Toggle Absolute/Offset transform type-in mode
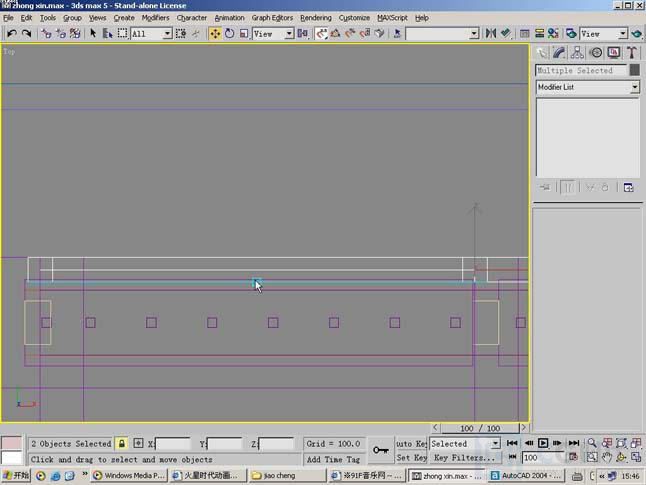This screenshot has width=646, height=485. coord(138,443)
